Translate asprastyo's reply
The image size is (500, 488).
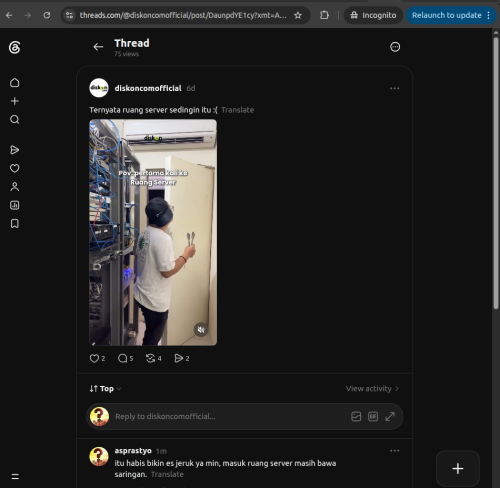(x=167, y=474)
